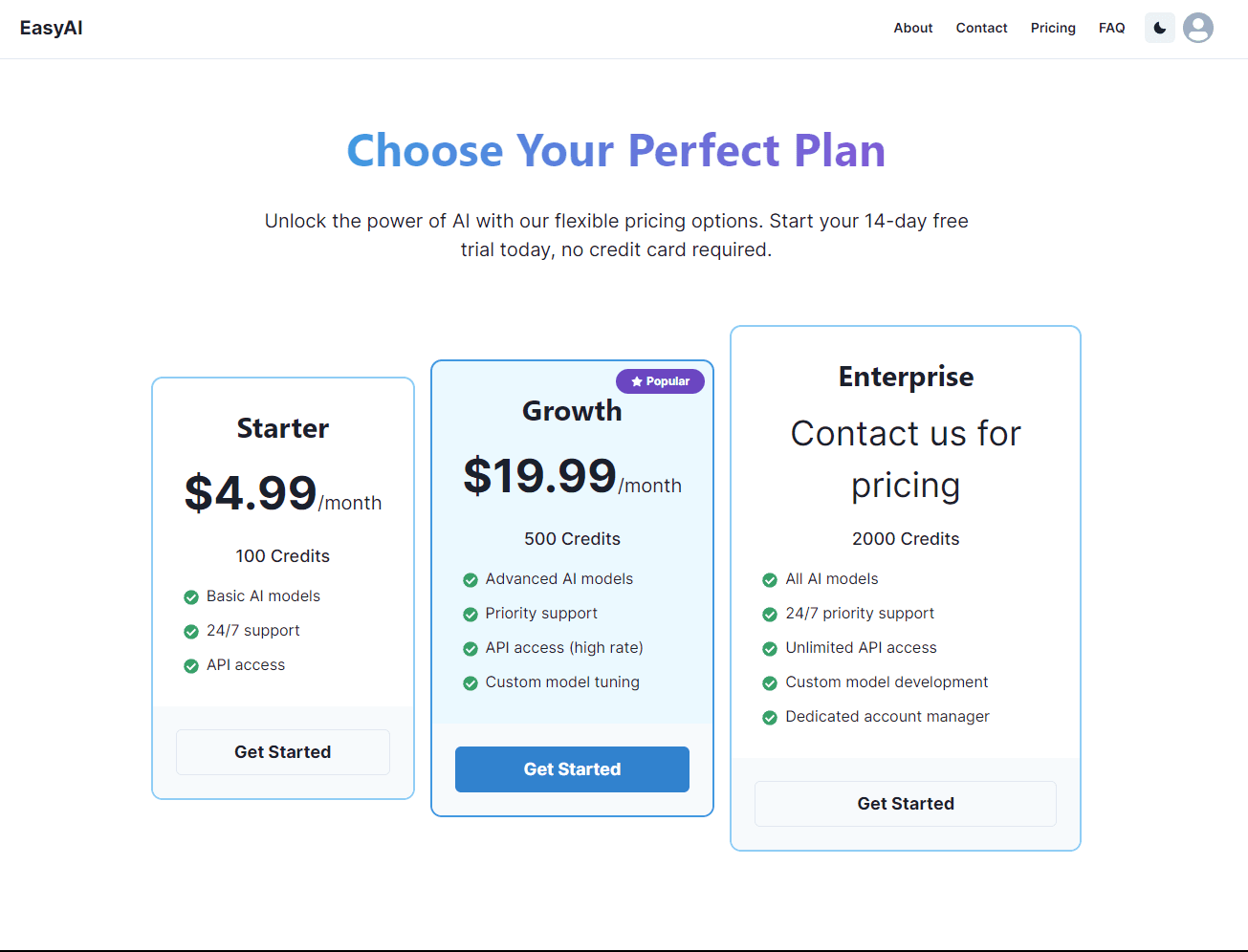Open the FAQ section
1248x952 pixels.
(1111, 28)
